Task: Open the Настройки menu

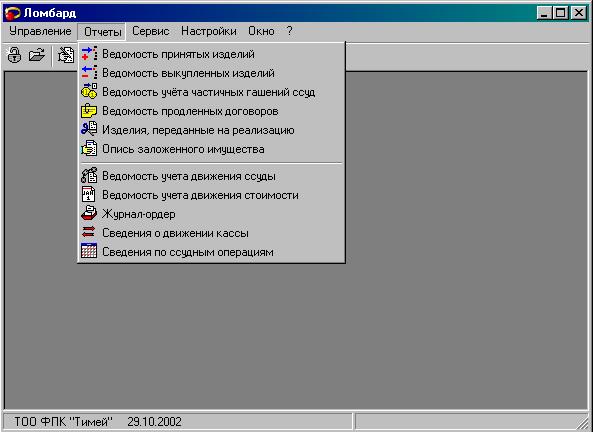Action: pos(209,31)
